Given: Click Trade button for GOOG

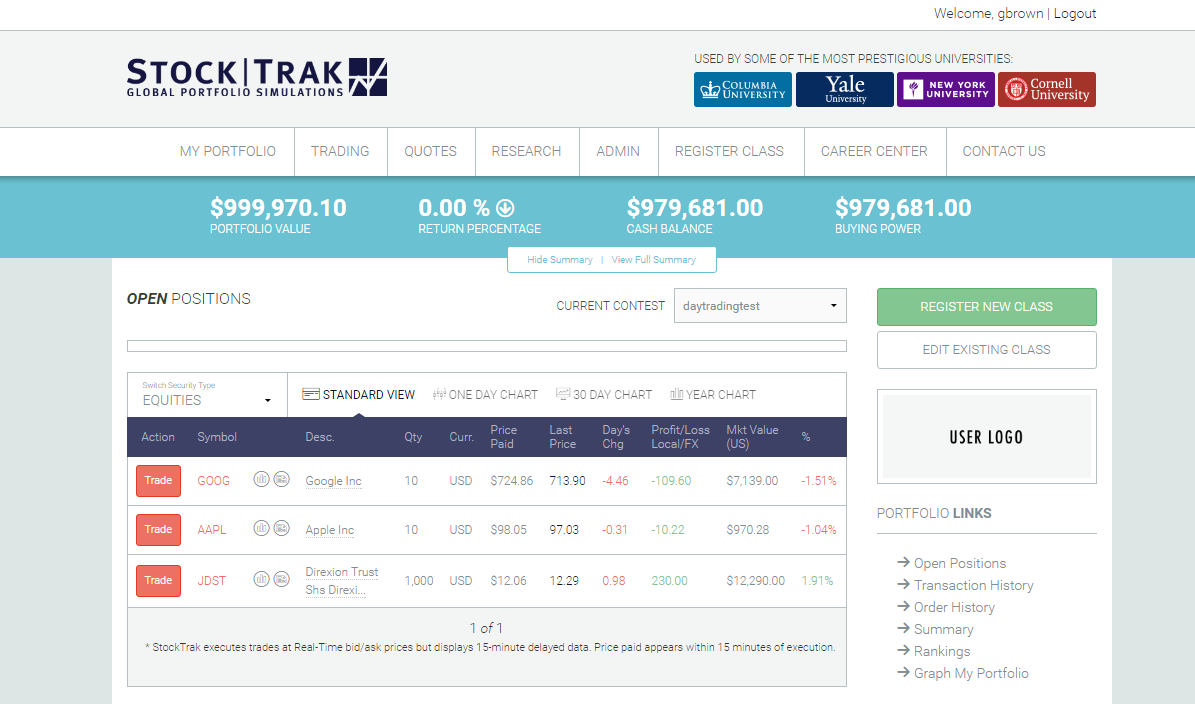Looking at the screenshot, I should click(159, 481).
